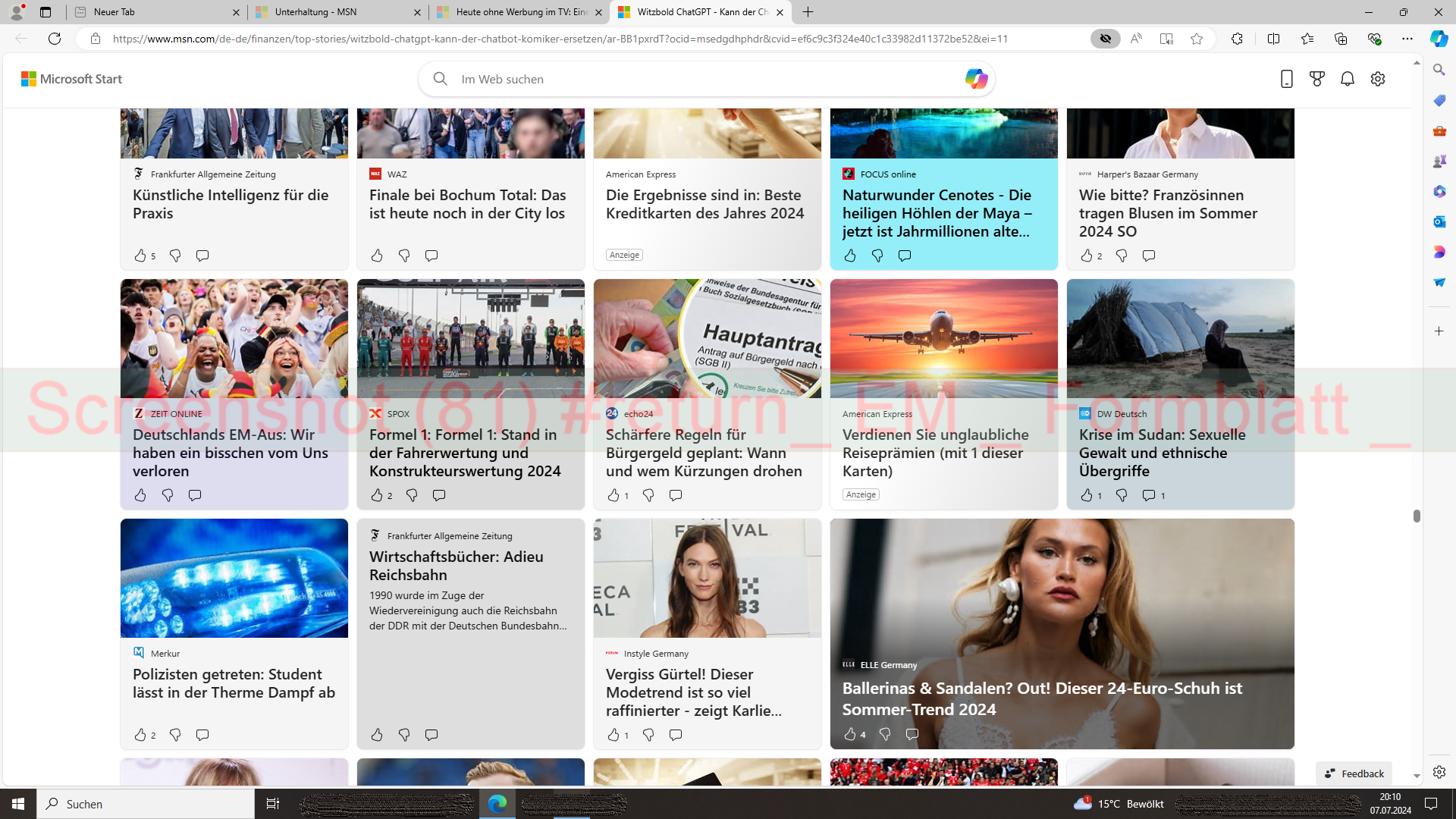Click the Feedback button
The image size is (1456, 819).
click(x=1354, y=773)
